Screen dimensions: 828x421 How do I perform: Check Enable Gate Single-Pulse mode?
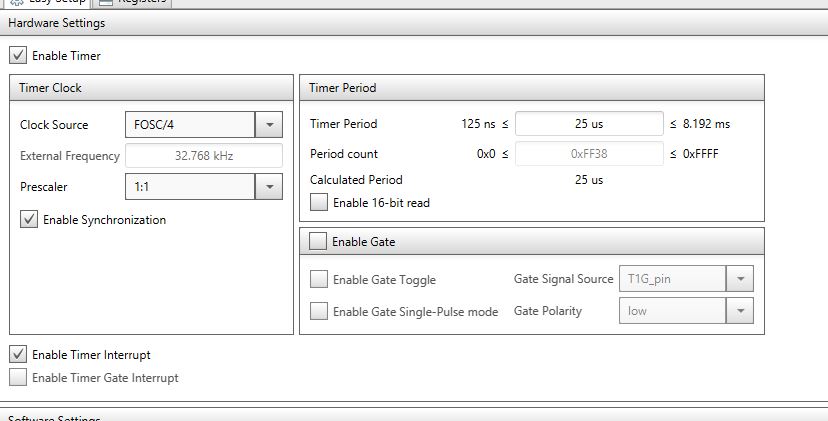click(319, 311)
